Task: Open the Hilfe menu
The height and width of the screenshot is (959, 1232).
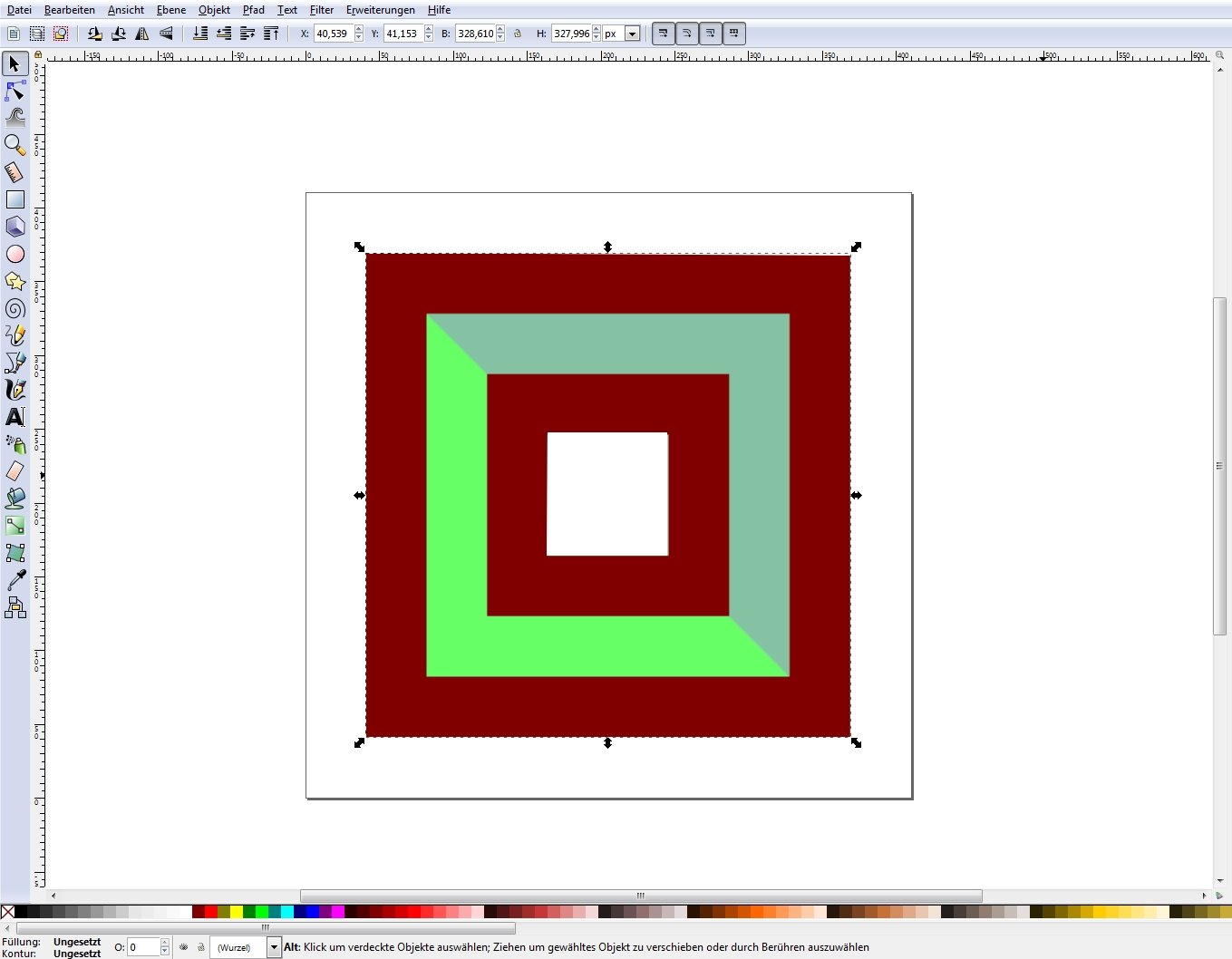Action: tap(440, 10)
